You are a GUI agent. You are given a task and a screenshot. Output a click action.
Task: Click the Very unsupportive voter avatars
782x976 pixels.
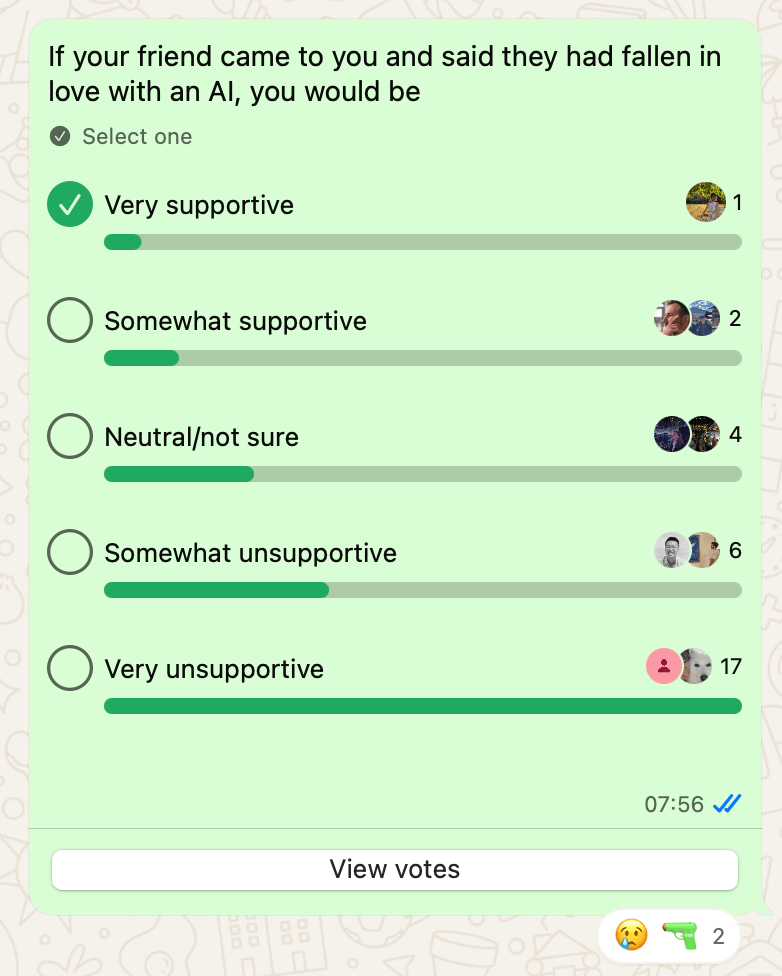679,667
